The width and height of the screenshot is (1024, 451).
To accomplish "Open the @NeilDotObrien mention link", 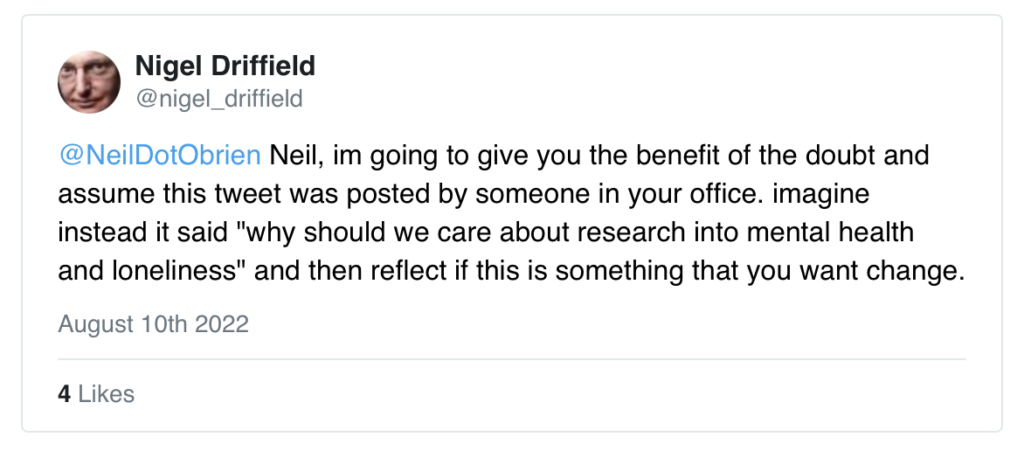I will (x=160, y=156).
